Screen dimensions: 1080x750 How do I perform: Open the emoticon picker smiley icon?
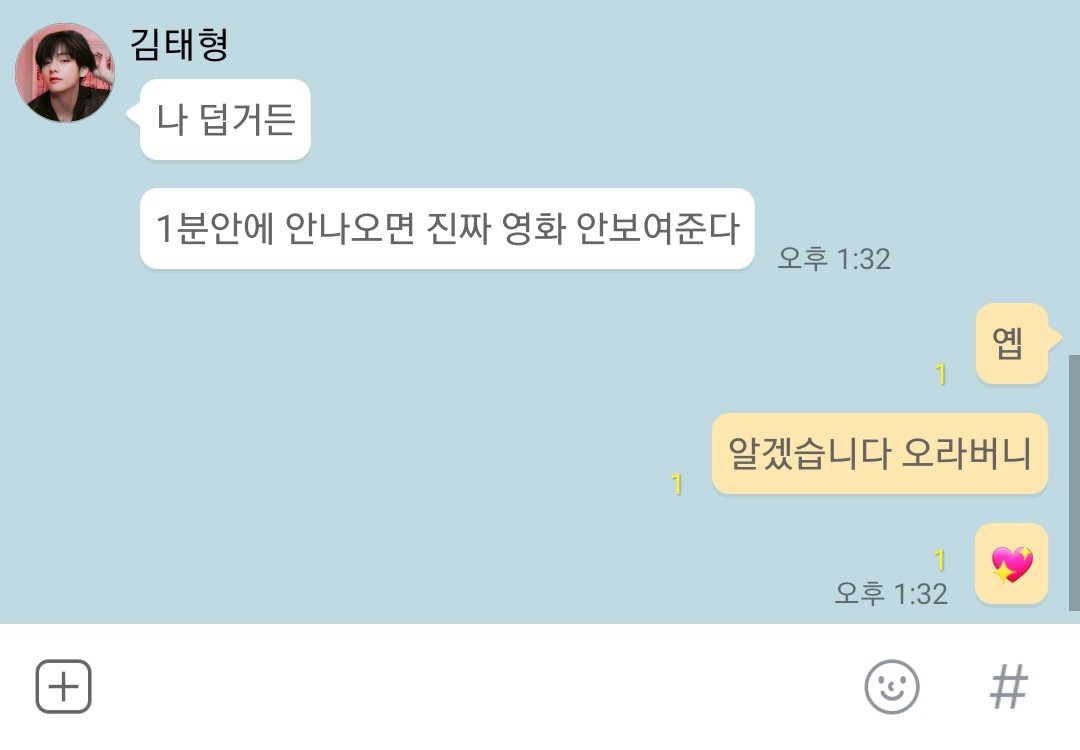pyautogui.click(x=891, y=687)
